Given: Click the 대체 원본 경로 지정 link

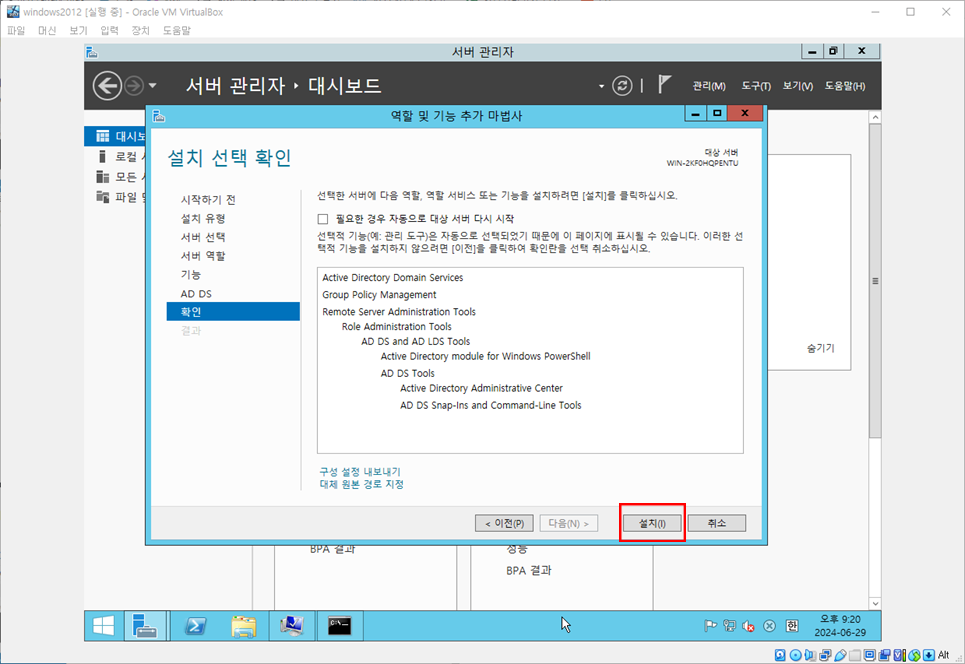Looking at the screenshot, I should (x=362, y=484).
